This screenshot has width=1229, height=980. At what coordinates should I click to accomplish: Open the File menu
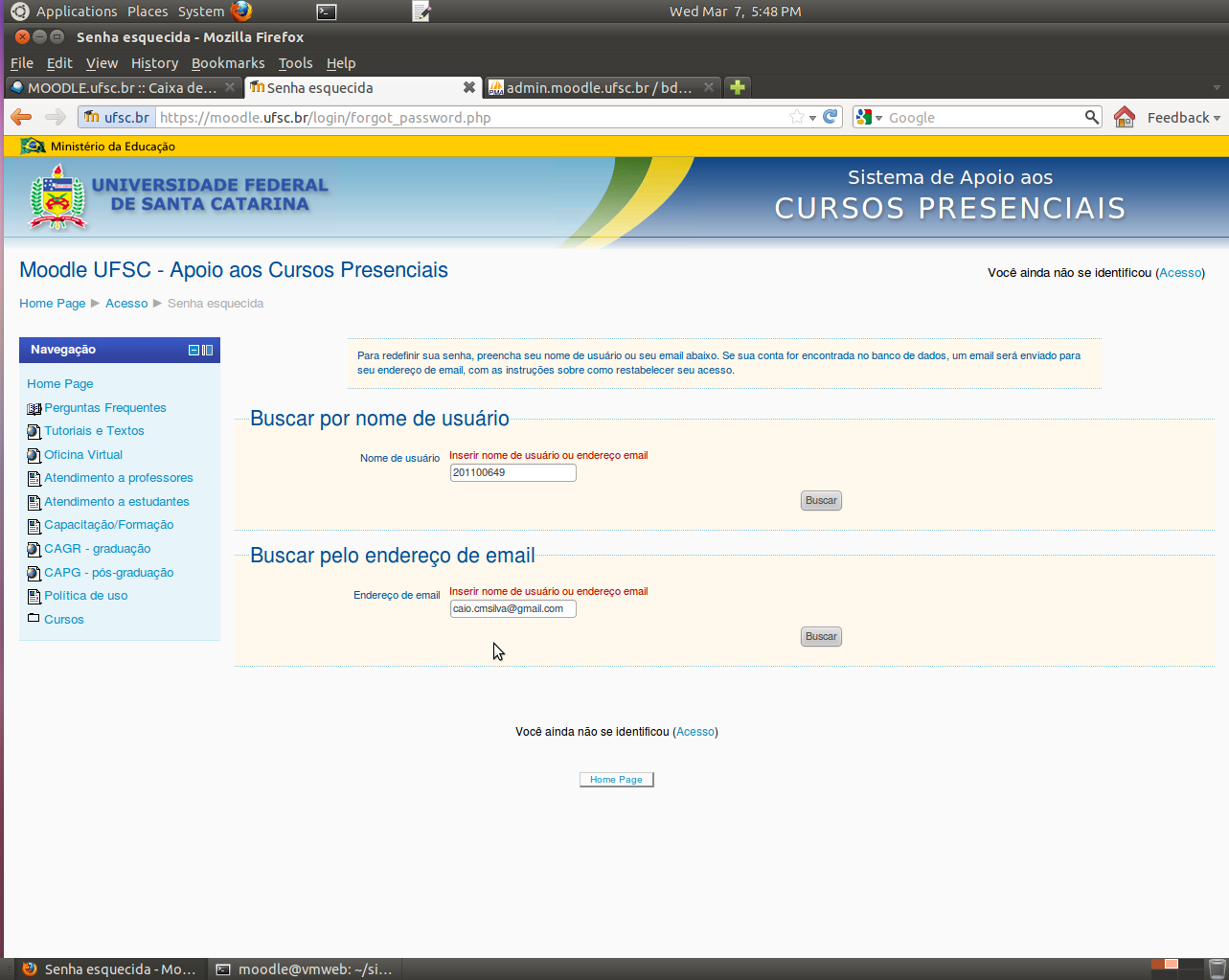pos(22,63)
